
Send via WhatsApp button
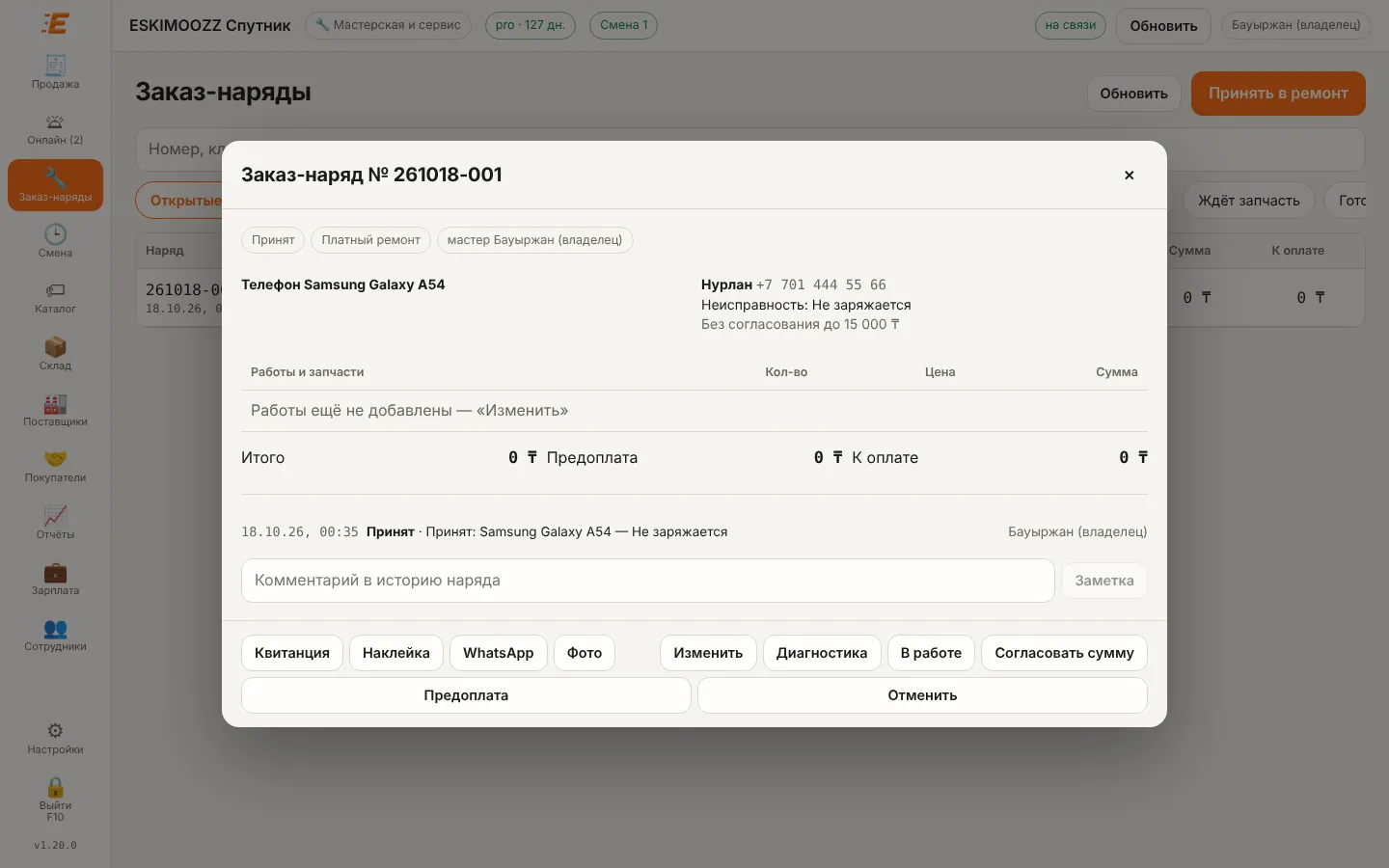[499, 653]
